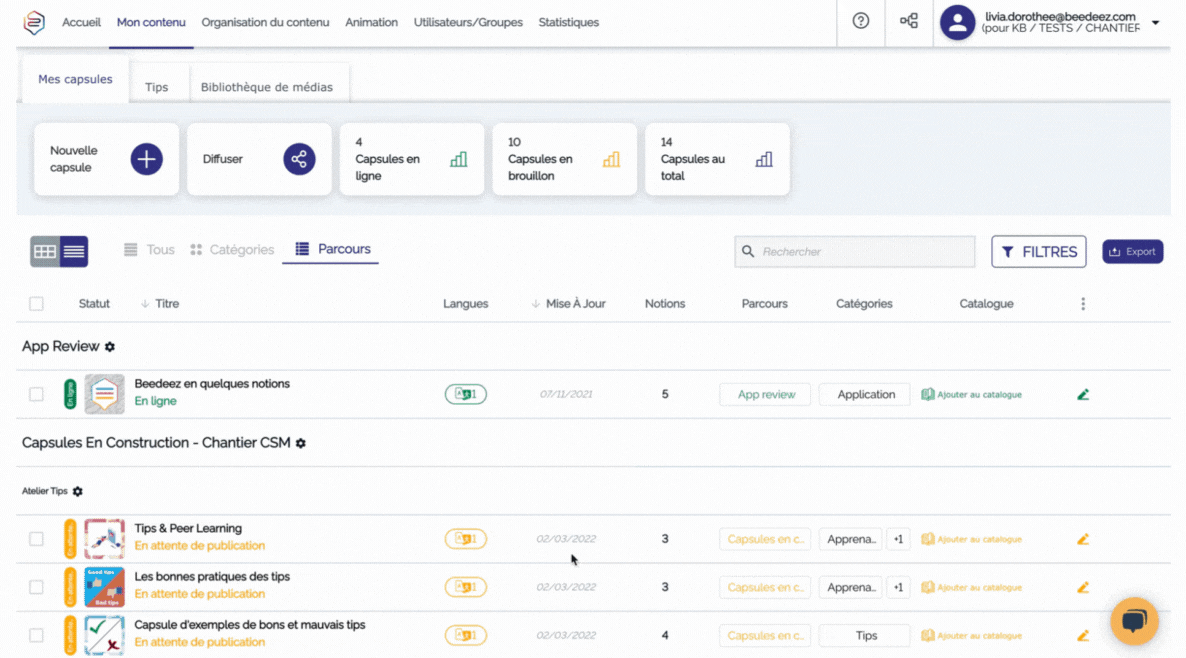The image size is (1186, 658).
Task: Open the column options three-dot menu
Action: [x=1083, y=304]
